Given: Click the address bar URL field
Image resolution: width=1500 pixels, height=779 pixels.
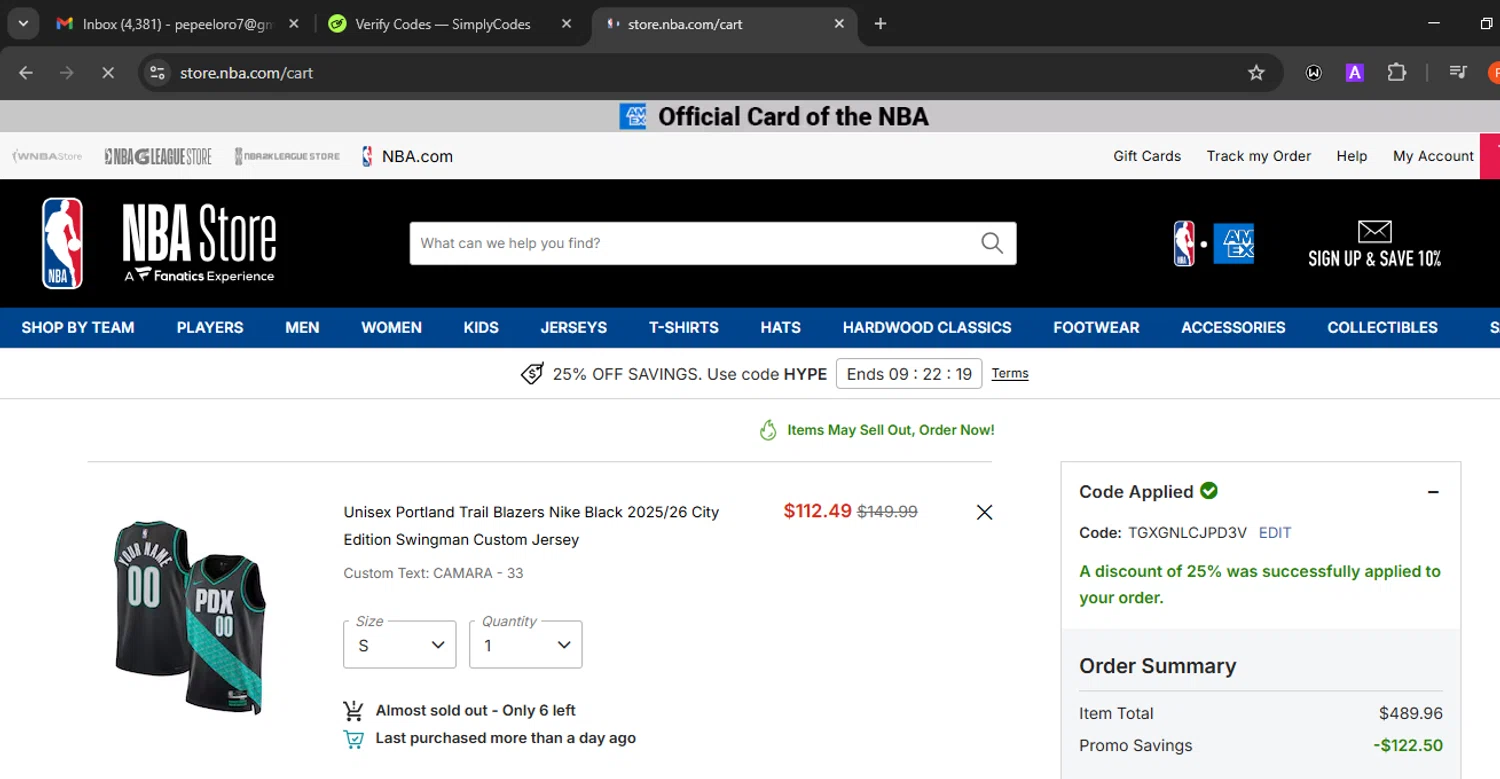Looking at the screenshot, I should click(710, 72).
